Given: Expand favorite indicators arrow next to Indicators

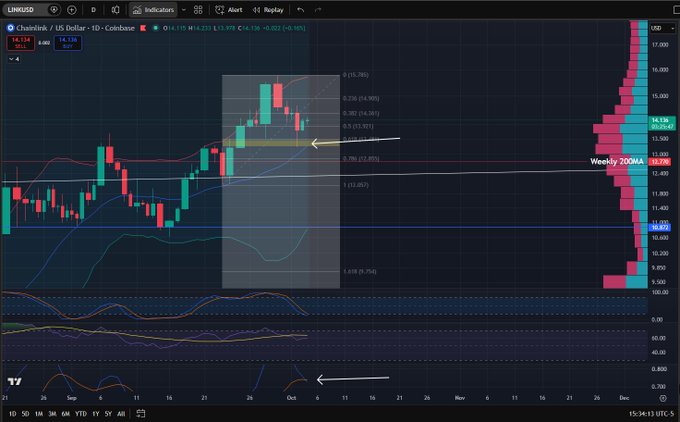Looking at the screenshot, I should (183, 10).
